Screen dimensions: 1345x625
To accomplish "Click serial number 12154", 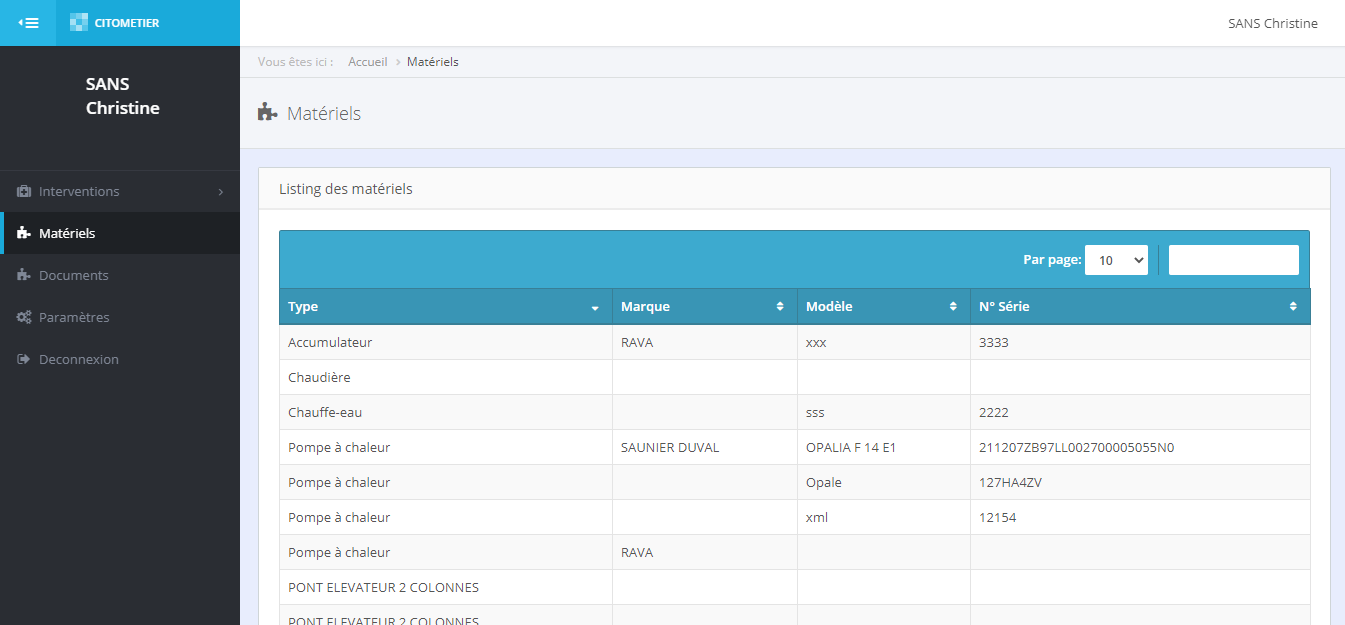I will [x=998, y=517].
